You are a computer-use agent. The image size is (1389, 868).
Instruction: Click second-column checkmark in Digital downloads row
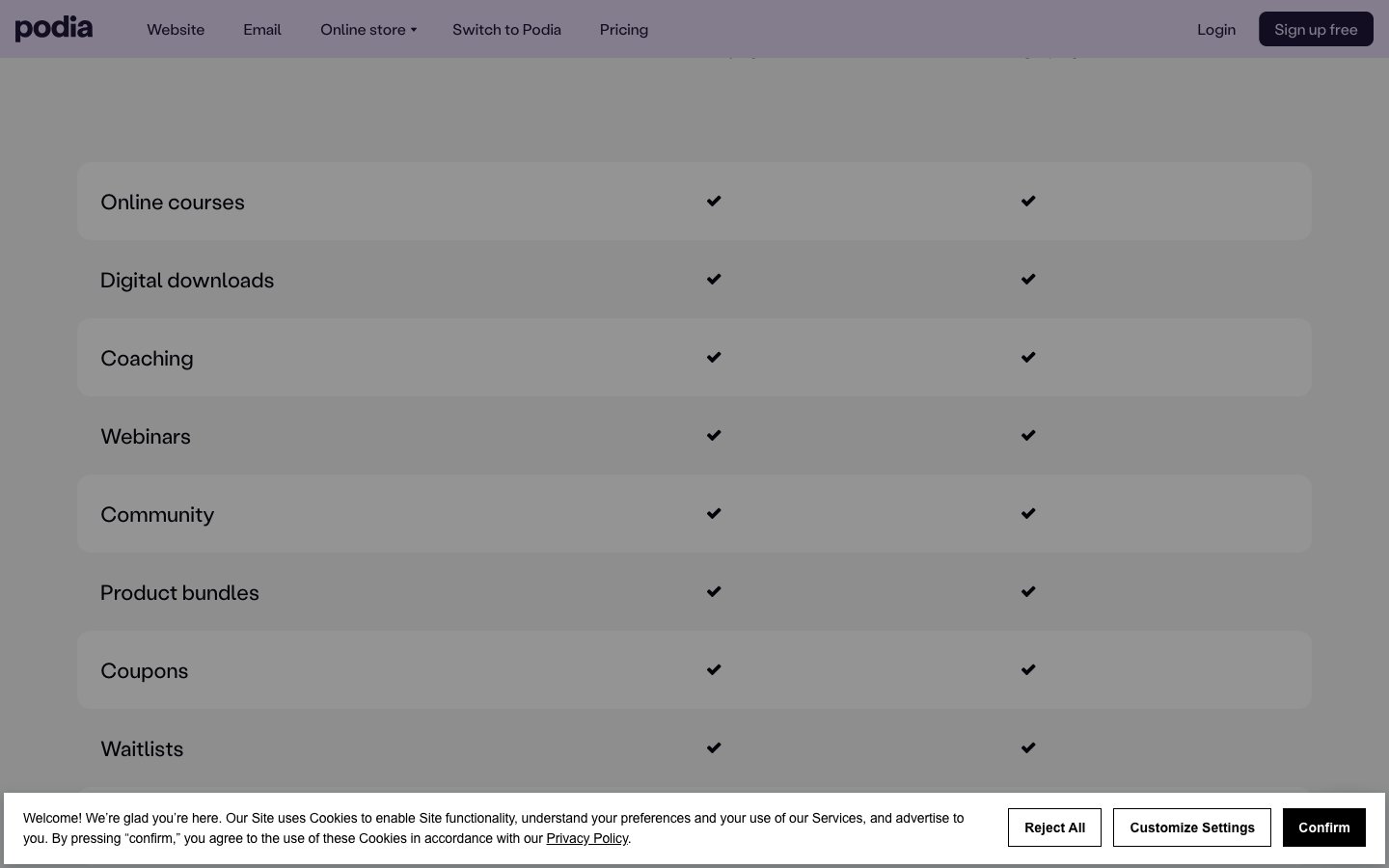pyautogui.click(x=1028, y=279)
